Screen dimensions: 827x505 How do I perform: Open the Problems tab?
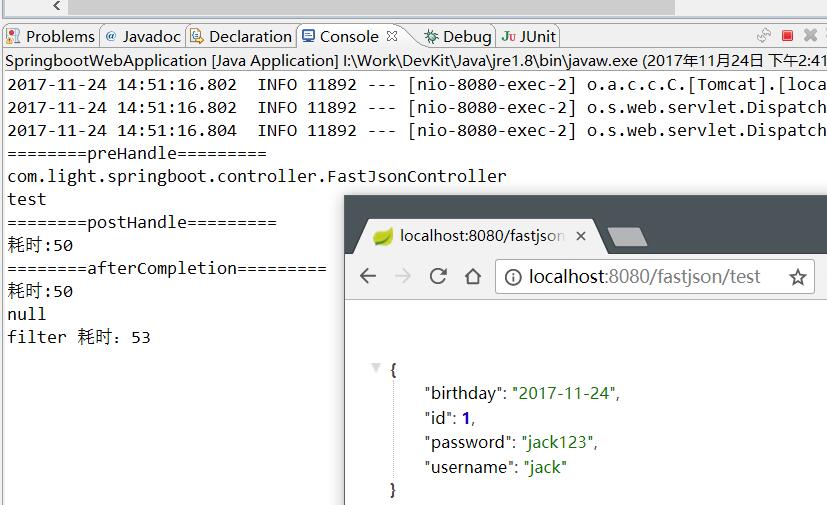coord(51,36)
